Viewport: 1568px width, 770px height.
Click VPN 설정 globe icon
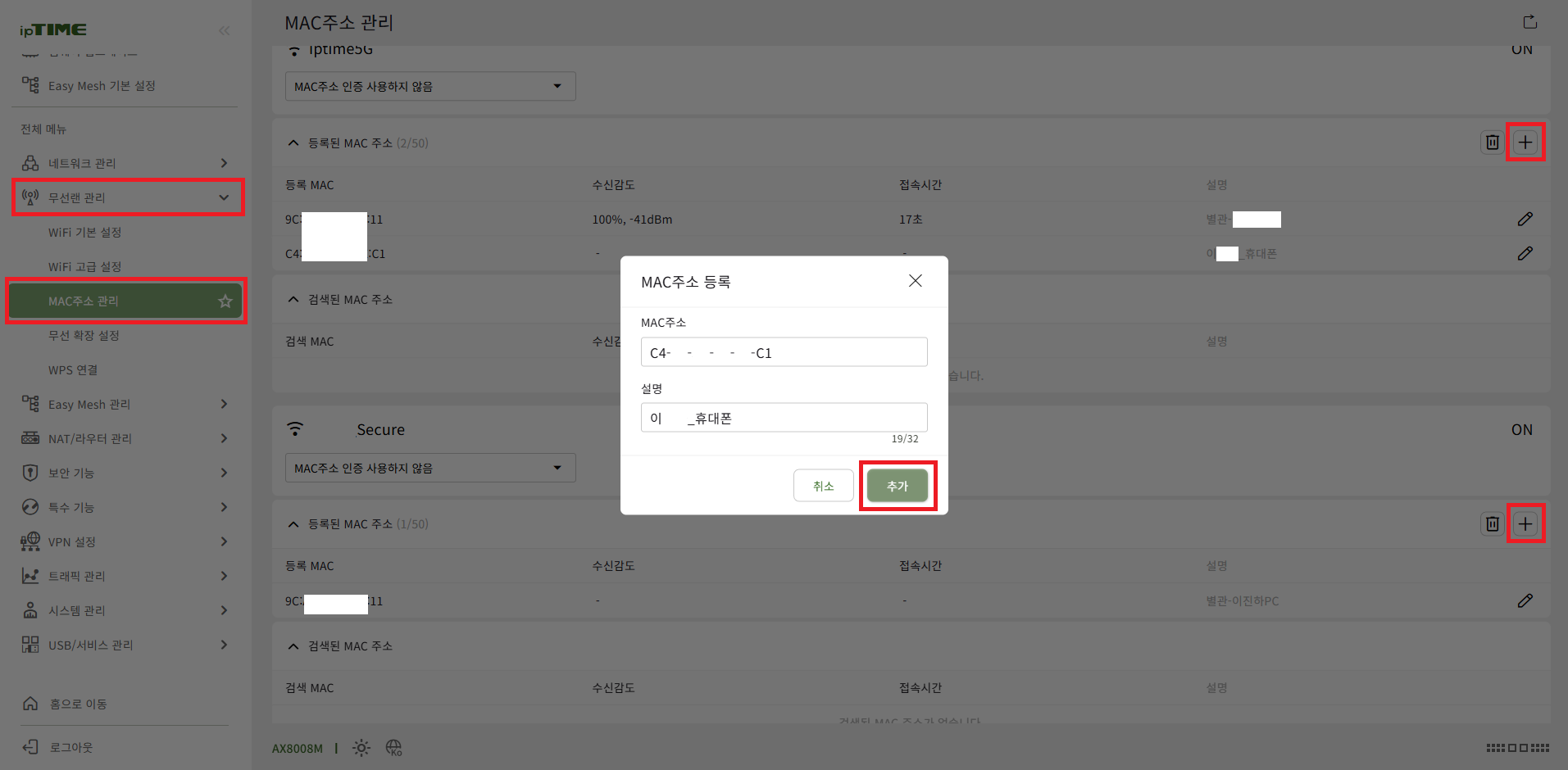click(x=30, y=541)
